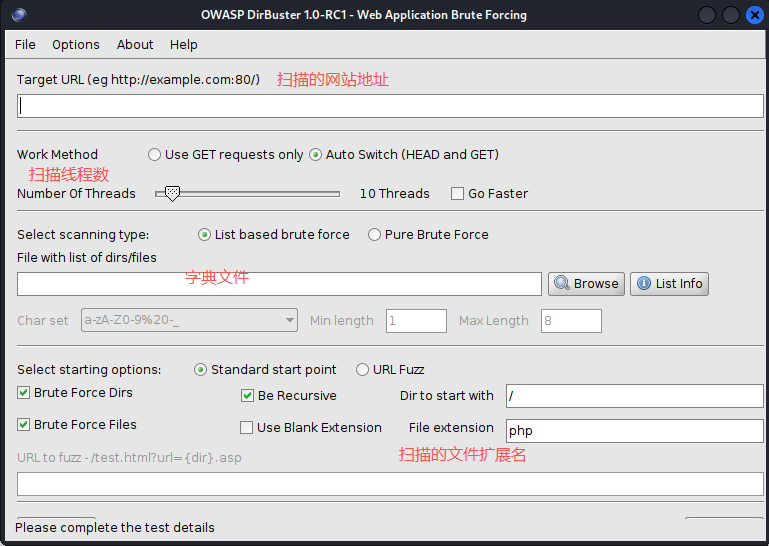Click the DirBuster app icon in title bar

(19, 15)
